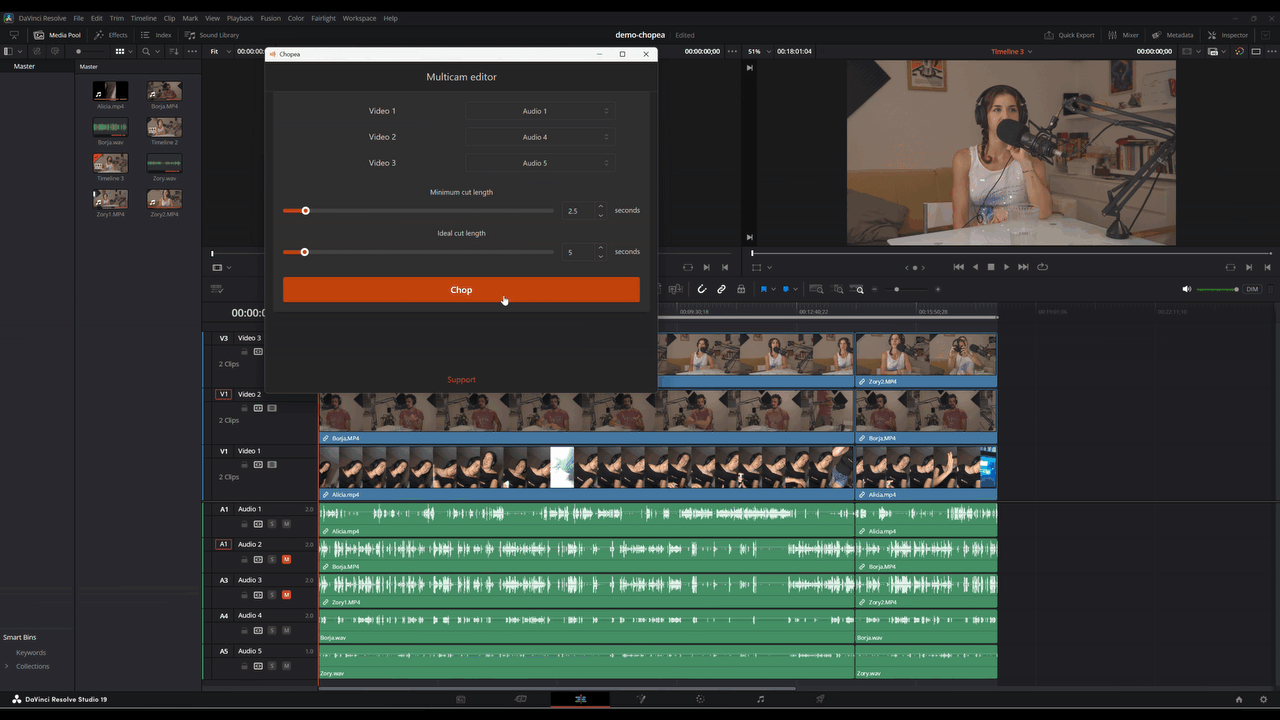Open the Video 3 audio source dropdown
The height and width of the screenshot is (720, 1280).
(x=540, y=163)
